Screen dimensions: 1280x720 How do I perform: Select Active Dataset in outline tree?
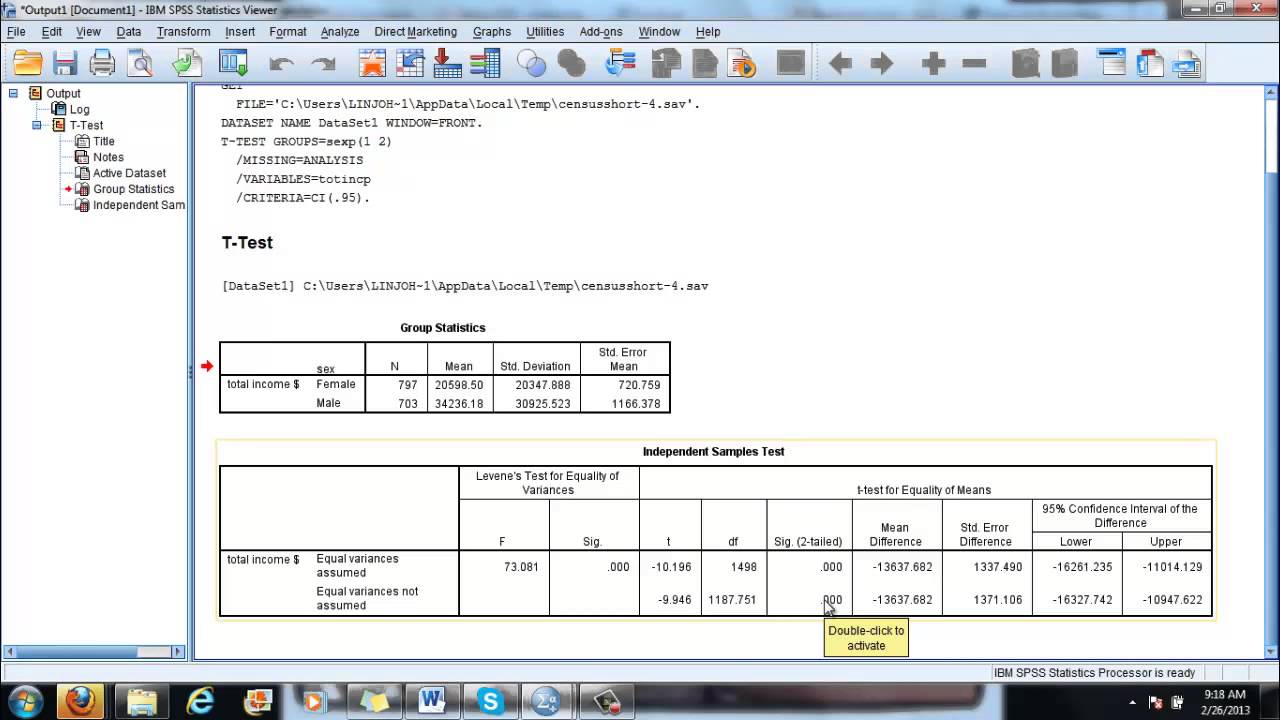click(129, 173)
